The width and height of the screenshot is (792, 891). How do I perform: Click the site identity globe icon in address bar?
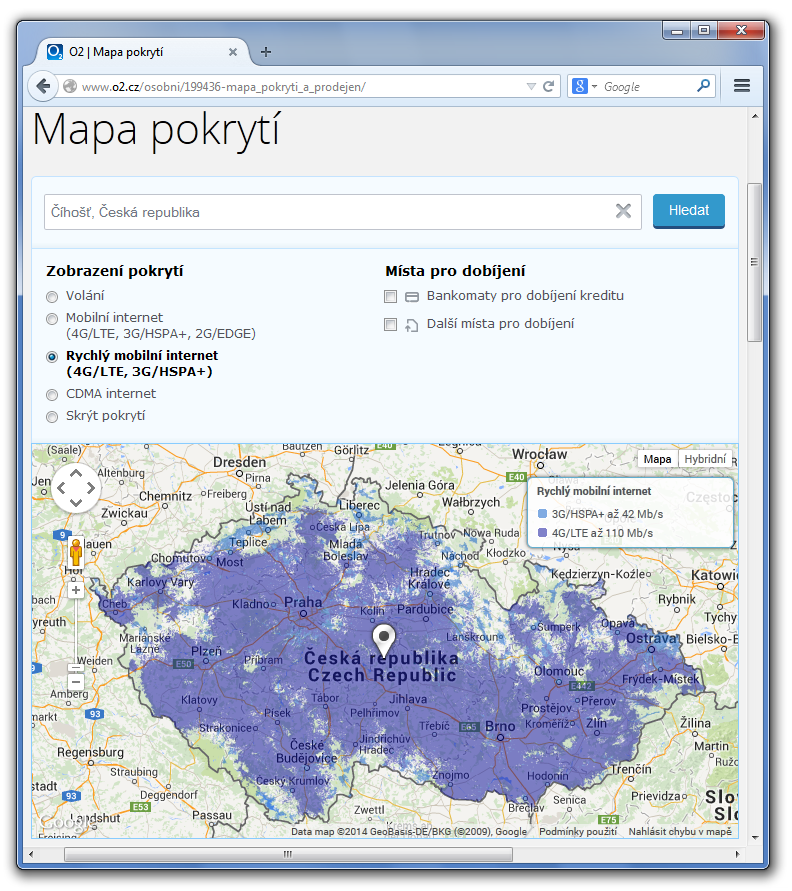click(70, 86)
